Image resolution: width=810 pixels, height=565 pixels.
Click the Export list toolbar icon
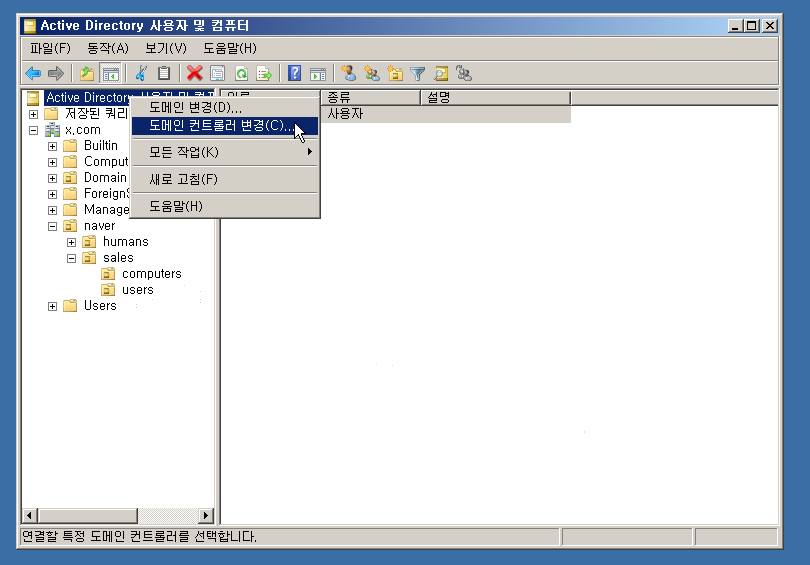click(x=264, y=73)
